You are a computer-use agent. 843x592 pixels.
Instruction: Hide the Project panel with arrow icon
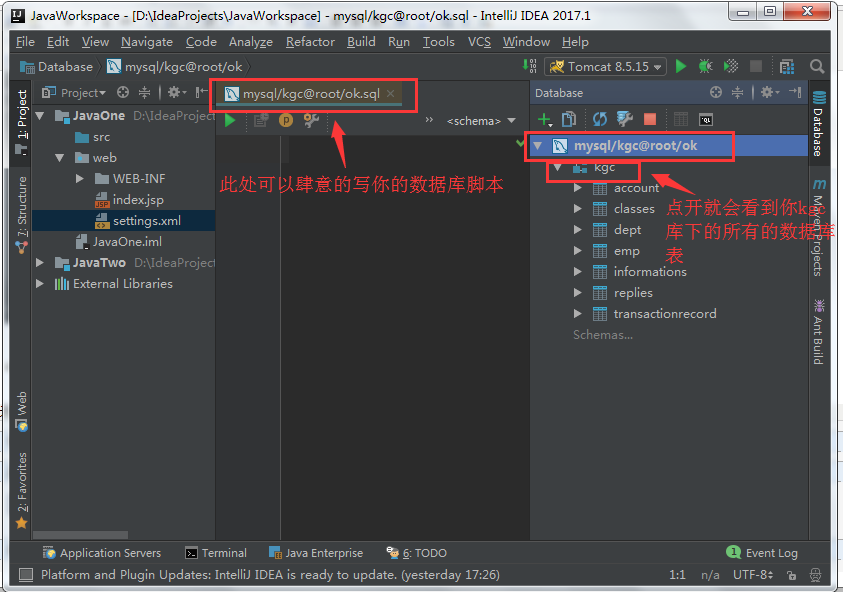tap(201, 92)
